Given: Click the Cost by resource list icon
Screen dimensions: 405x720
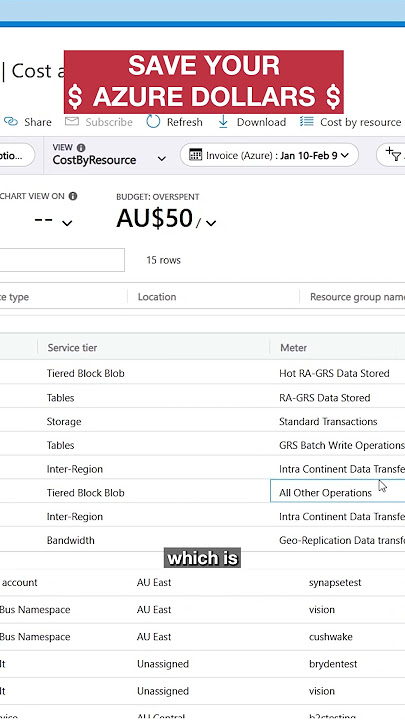Looking at the screenshot, I should coord(307,122).
